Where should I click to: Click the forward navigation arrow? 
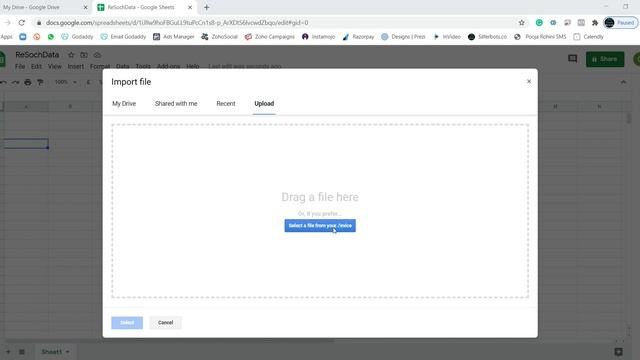click(7, 23)
